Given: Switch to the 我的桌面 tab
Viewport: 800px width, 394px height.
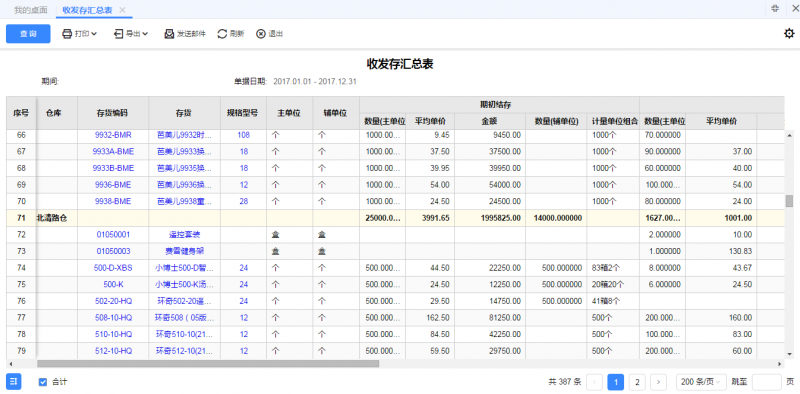Looking at the screenshot, I should pyautogui.click(x=31, y=10).
